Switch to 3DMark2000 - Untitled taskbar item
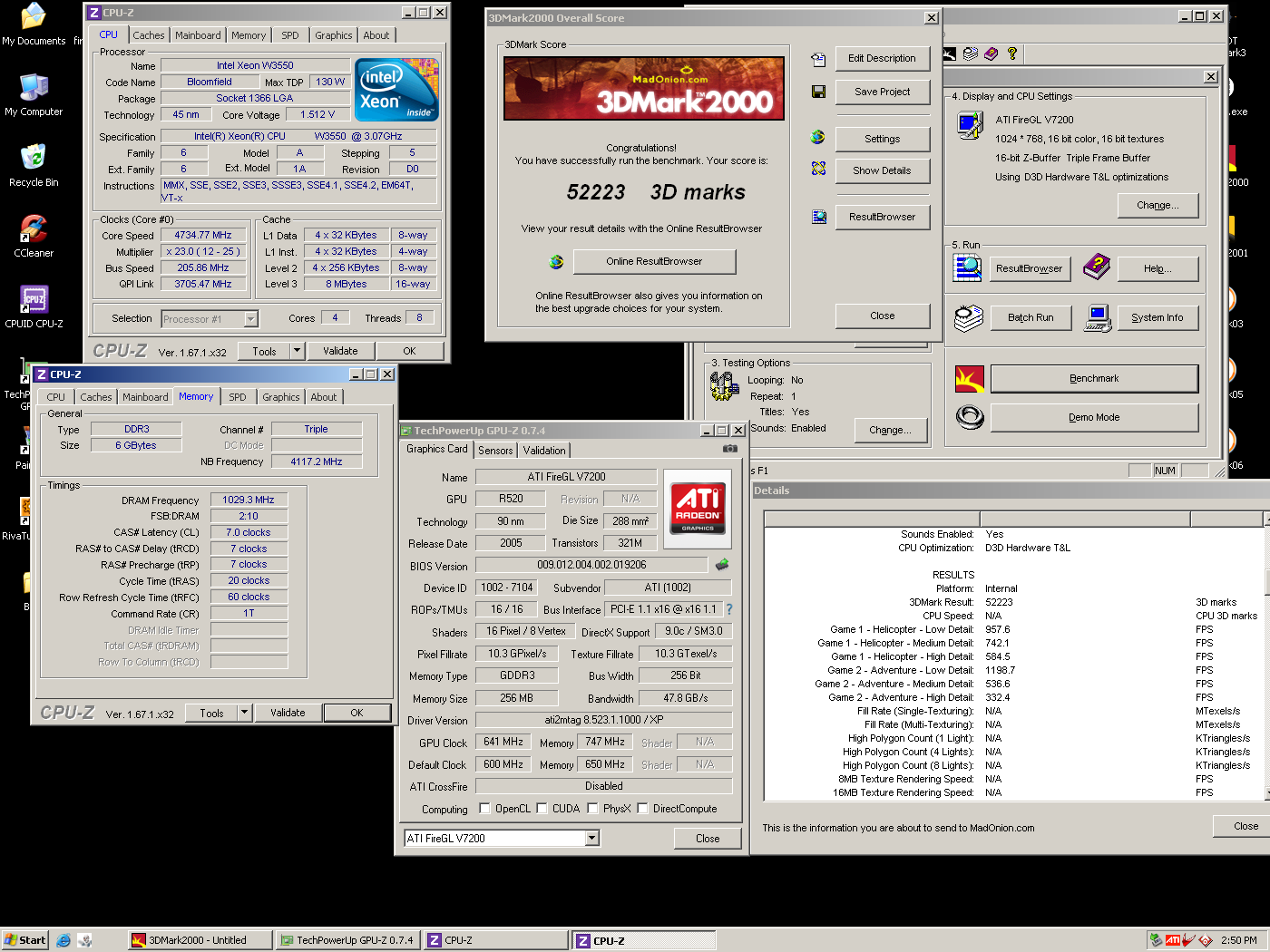Viewport: 1270px width, 952px height. point(199,940)
